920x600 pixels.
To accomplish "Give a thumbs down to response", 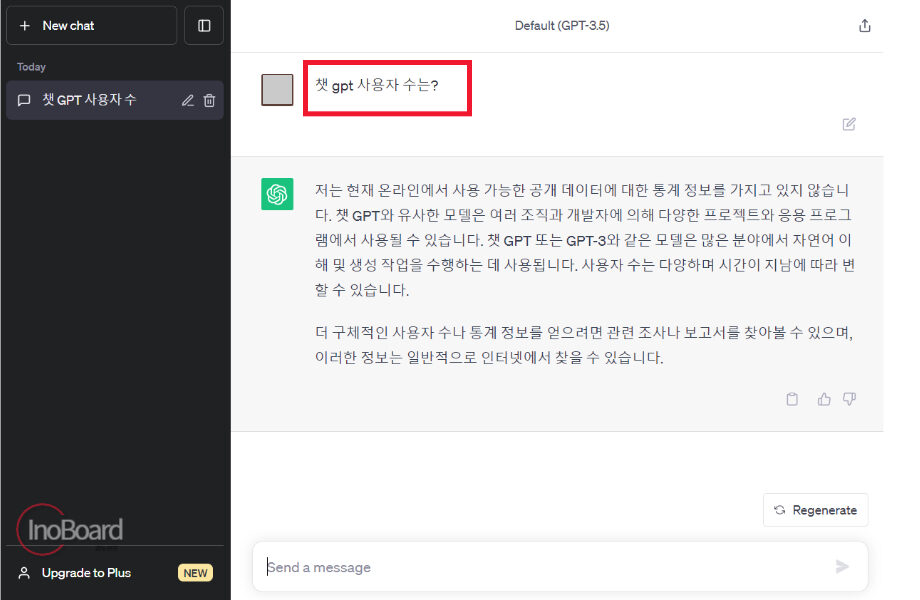I will (x=849, y=399).
